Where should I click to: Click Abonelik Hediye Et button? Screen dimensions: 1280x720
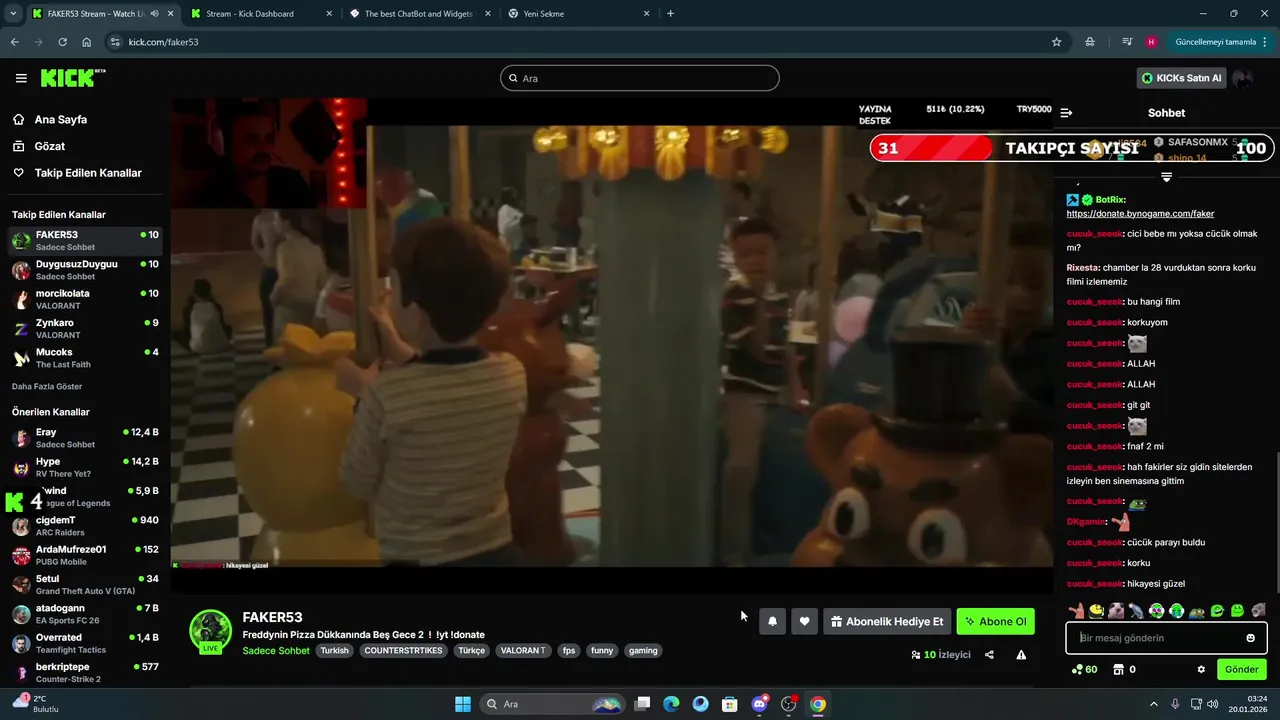(x=886, y=621)
